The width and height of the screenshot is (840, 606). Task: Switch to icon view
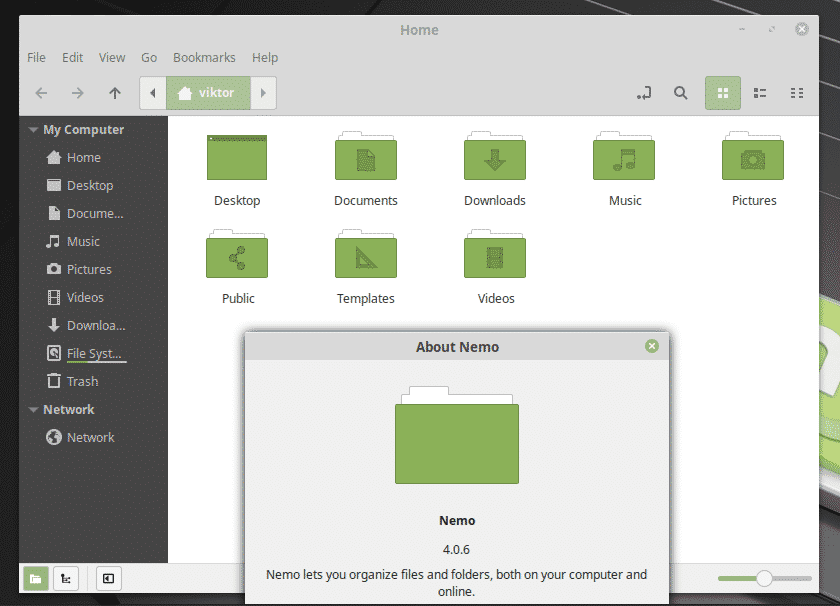(x=723, y=93)
